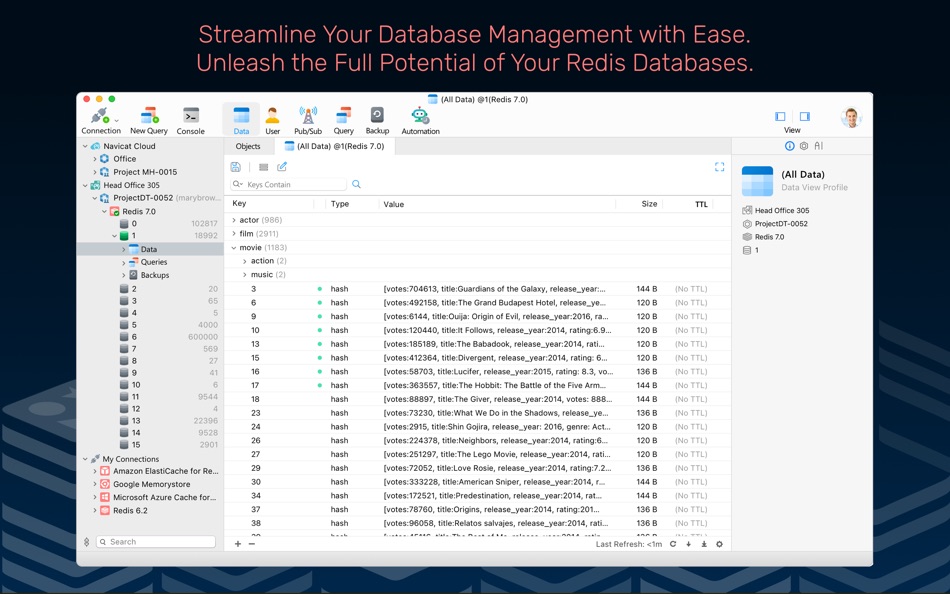Switch to list view icon in data toolbar
The width and height of the screenshot is (950, 594).
click(x=264, y=167)
